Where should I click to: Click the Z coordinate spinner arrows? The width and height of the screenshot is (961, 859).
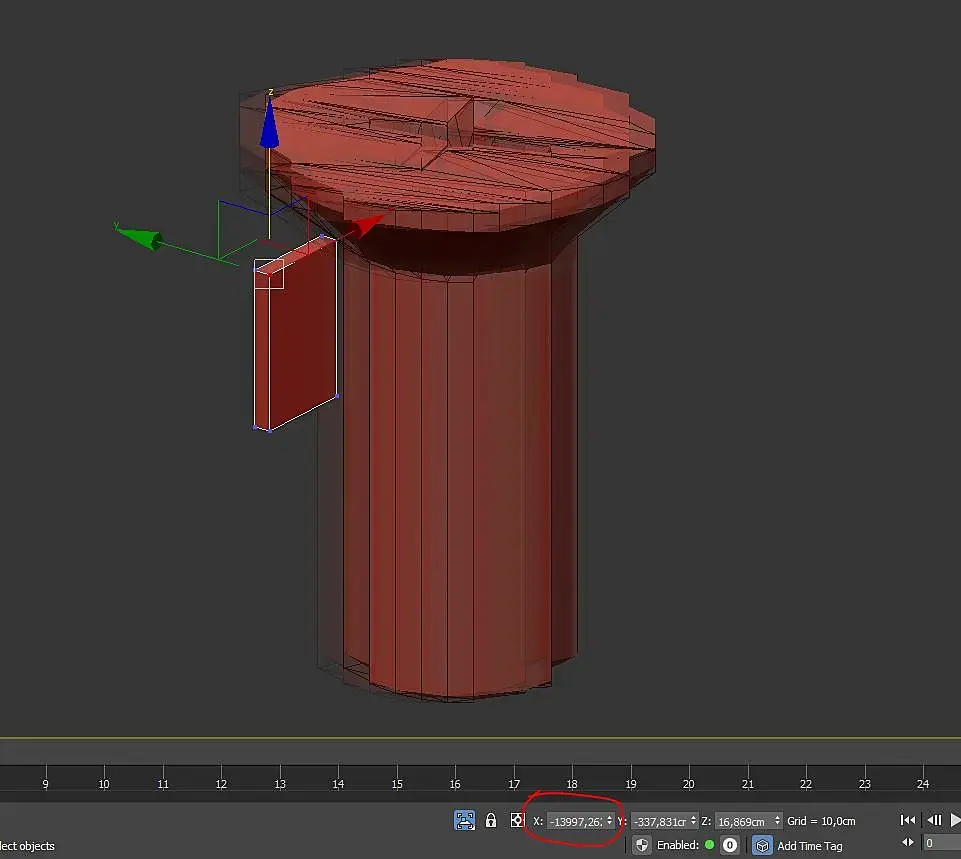point(777,821)
